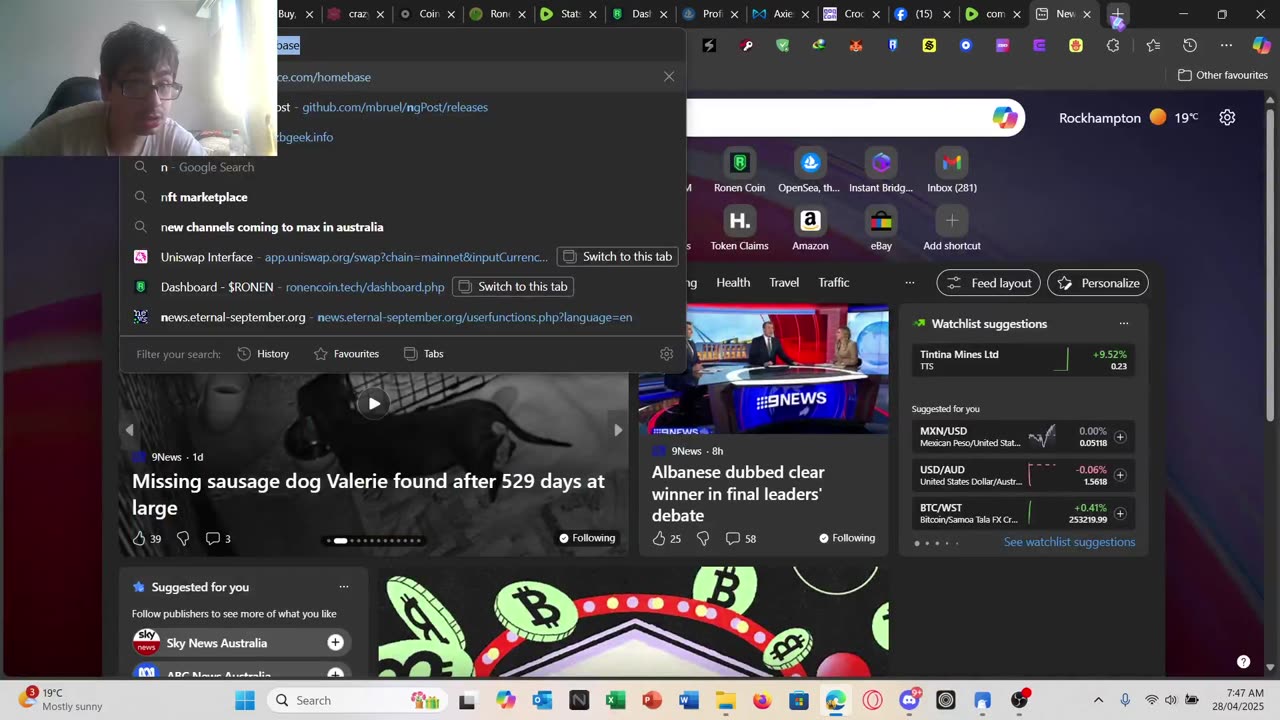Play the sausage dog Valerie video
Viewport: 1280px width, 720px height.
pos(373,404)
